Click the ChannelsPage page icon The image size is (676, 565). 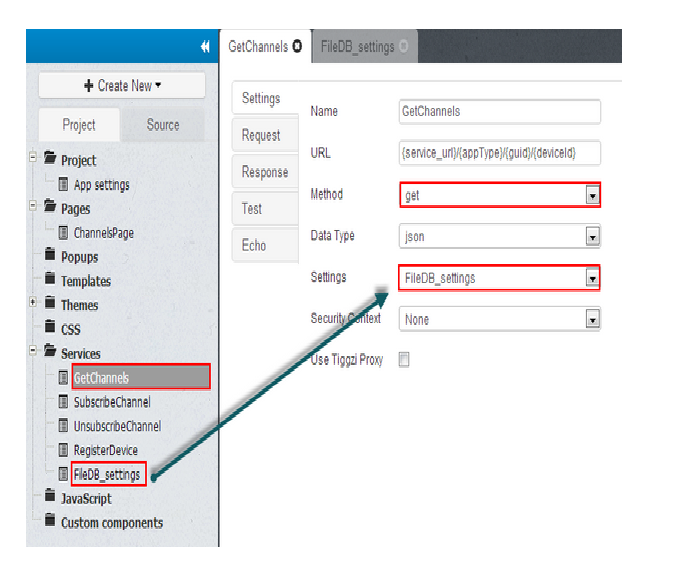tap(64, 233)
